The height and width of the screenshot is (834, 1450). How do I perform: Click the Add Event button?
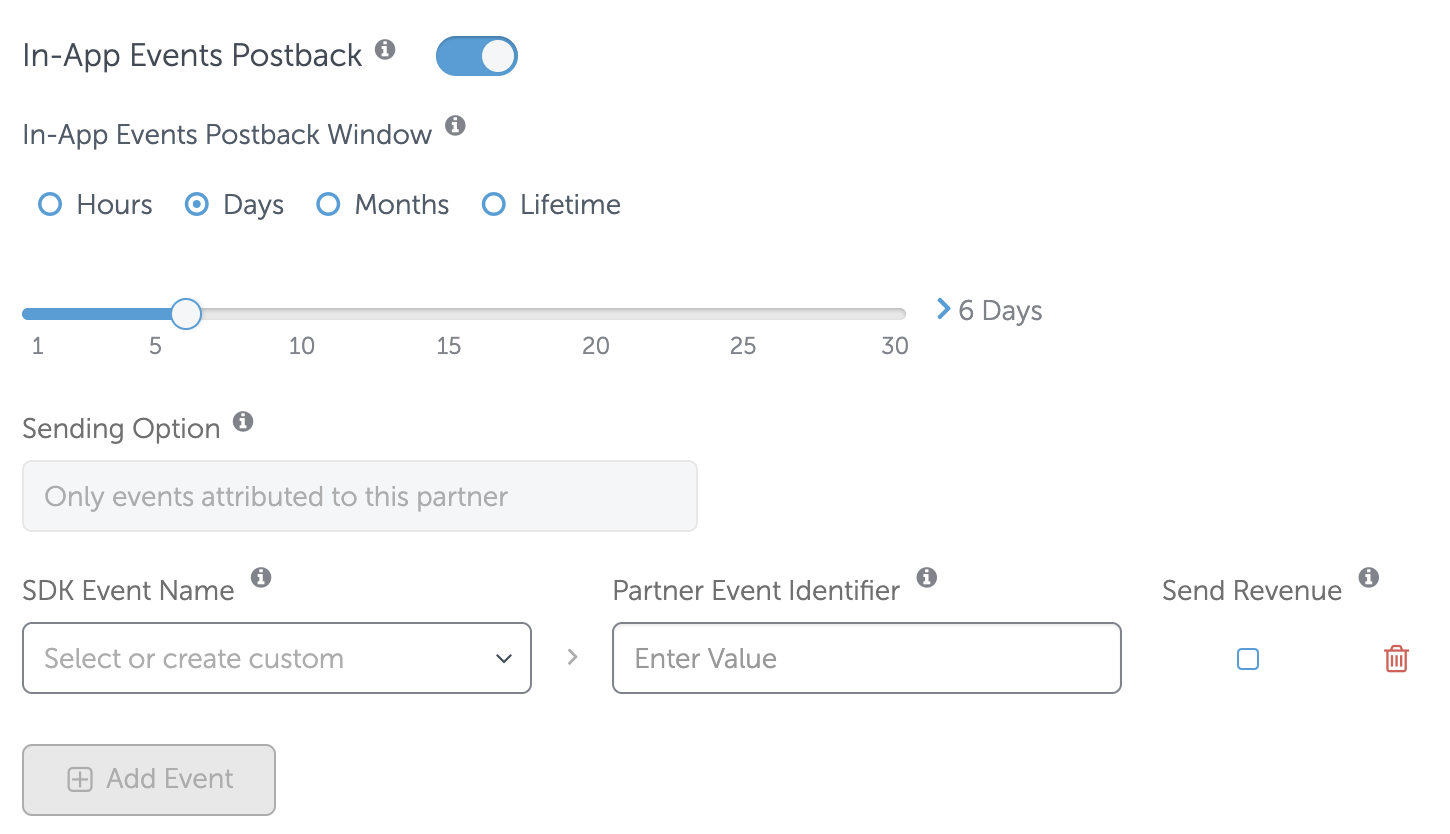click(149, 779)
